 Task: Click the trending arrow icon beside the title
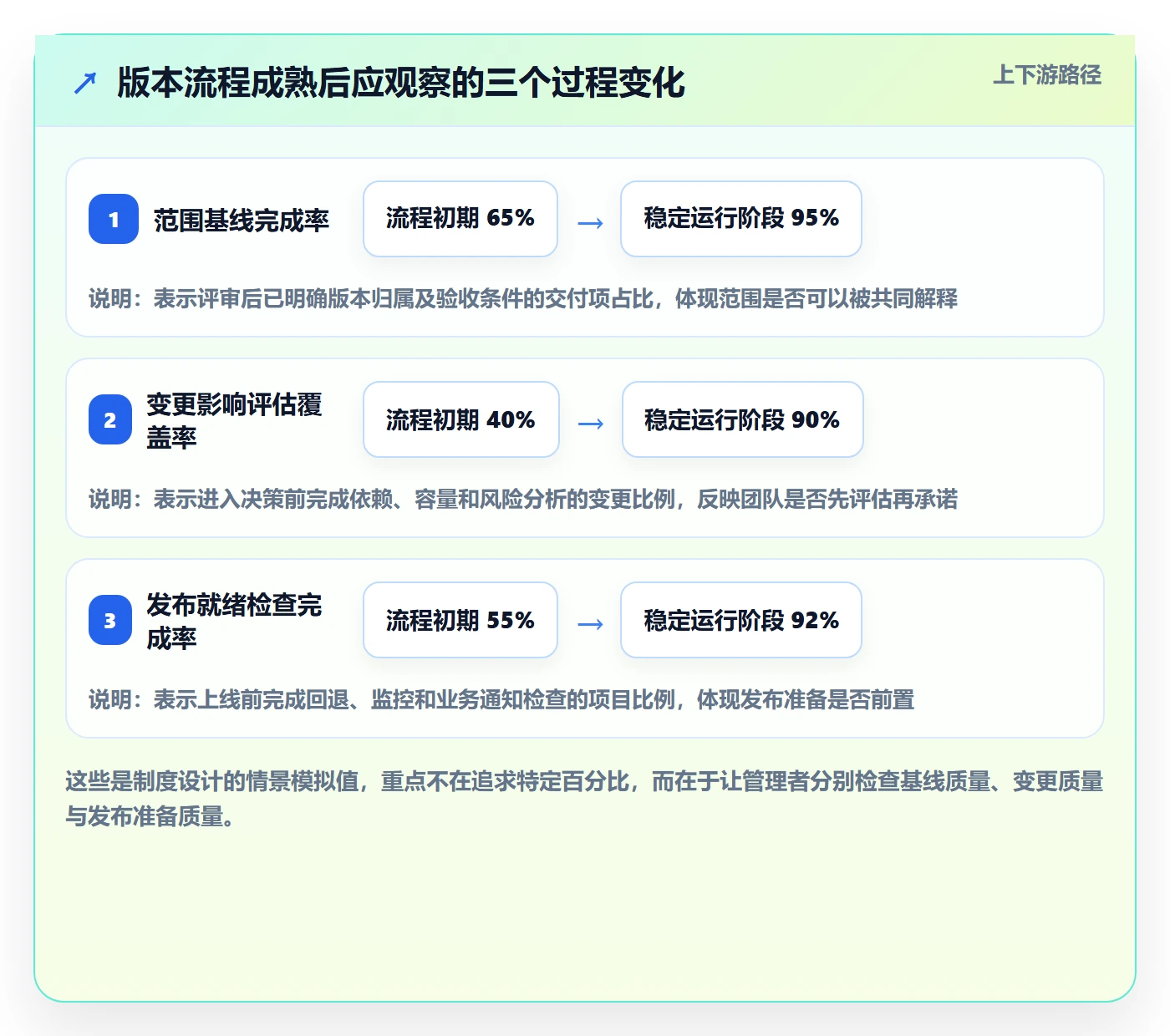[x=85, y=83]
